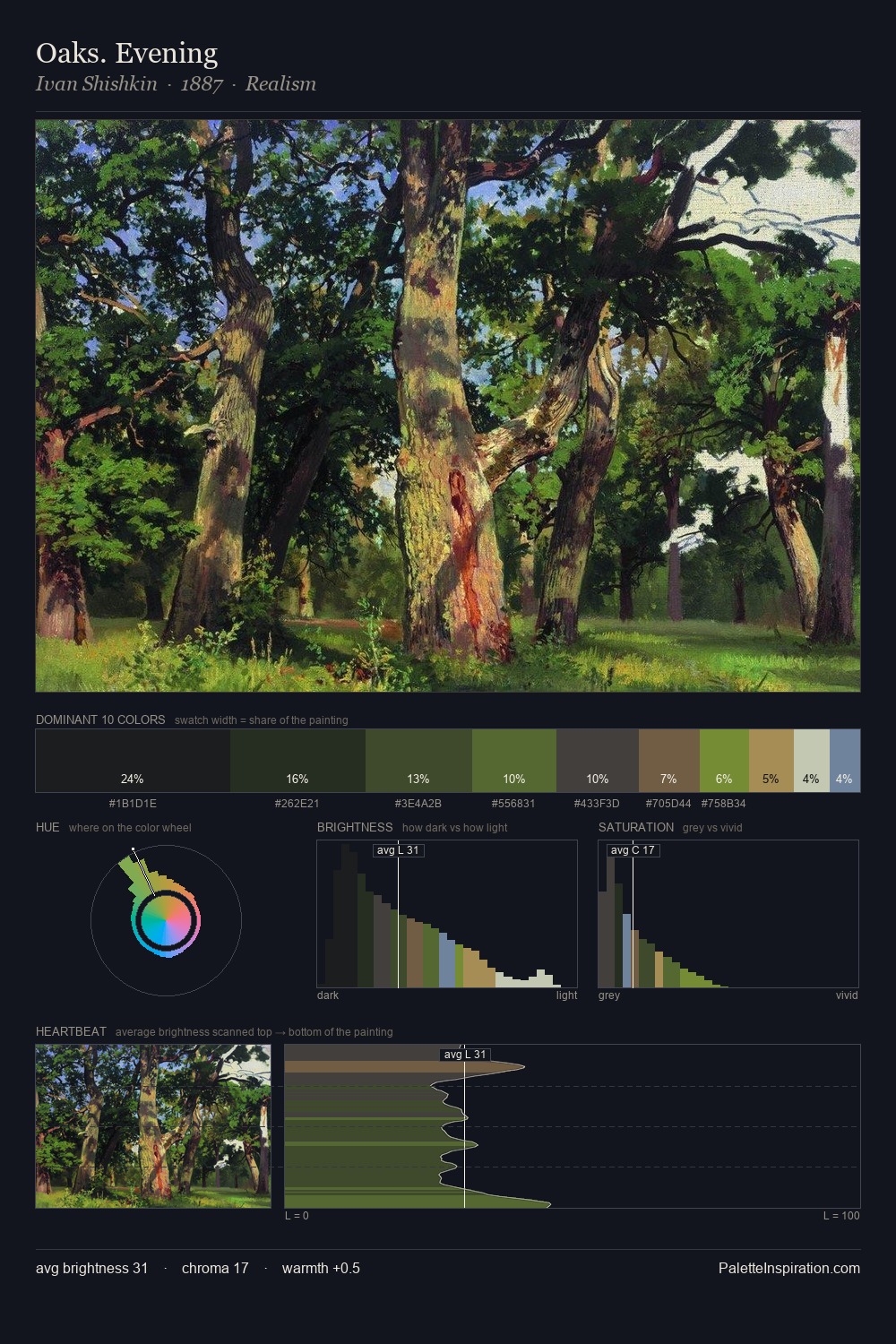This screenshot has height=1344, width=896.
Task: Pick the 6% bright green swatch #758B34
Action: pyautogui.click(x=724, y=761)
